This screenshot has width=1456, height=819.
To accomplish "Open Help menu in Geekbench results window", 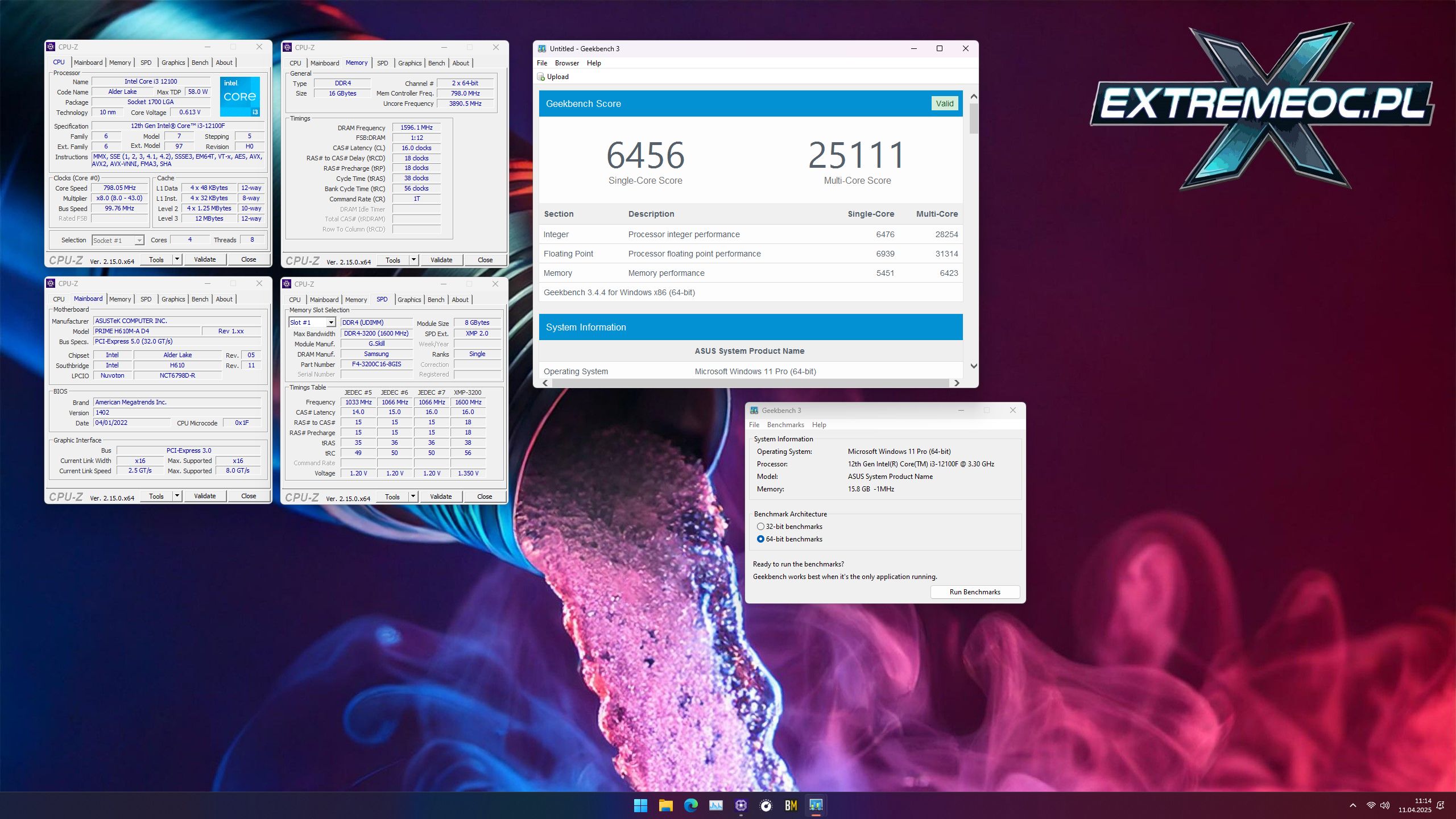I will 594,63.
